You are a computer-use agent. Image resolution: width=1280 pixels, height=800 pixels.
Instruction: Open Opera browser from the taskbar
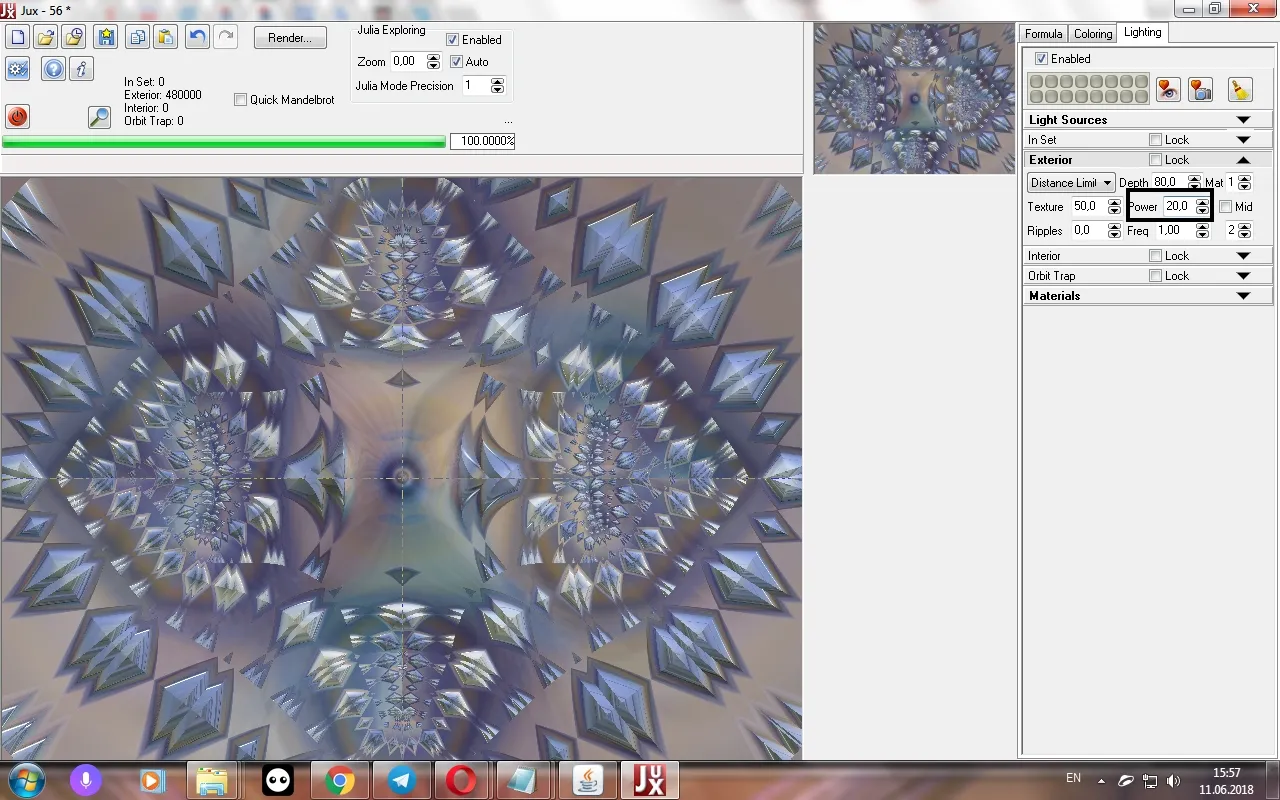click(462, 780)
